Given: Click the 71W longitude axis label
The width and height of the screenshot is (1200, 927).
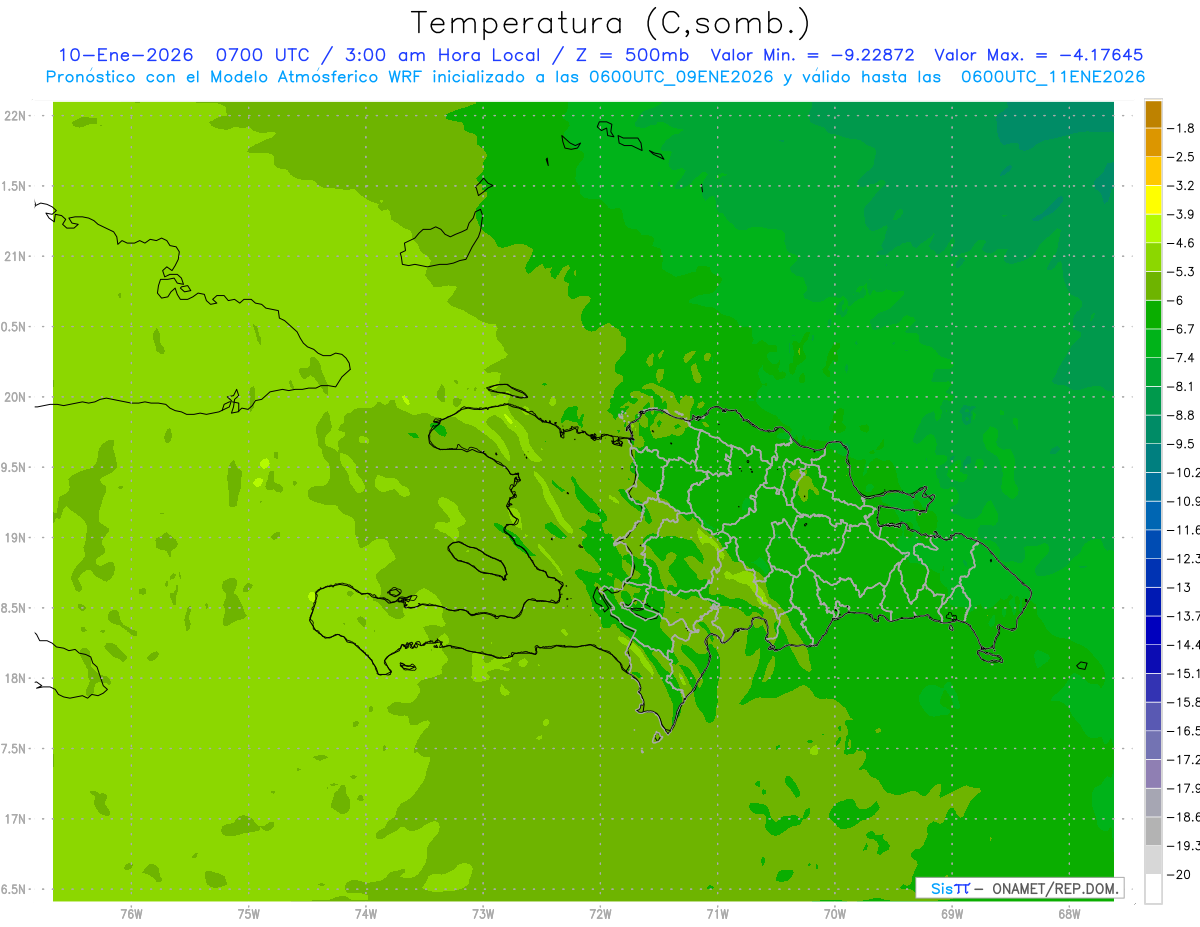Looking at the screenshot, I should click(717, 912).
